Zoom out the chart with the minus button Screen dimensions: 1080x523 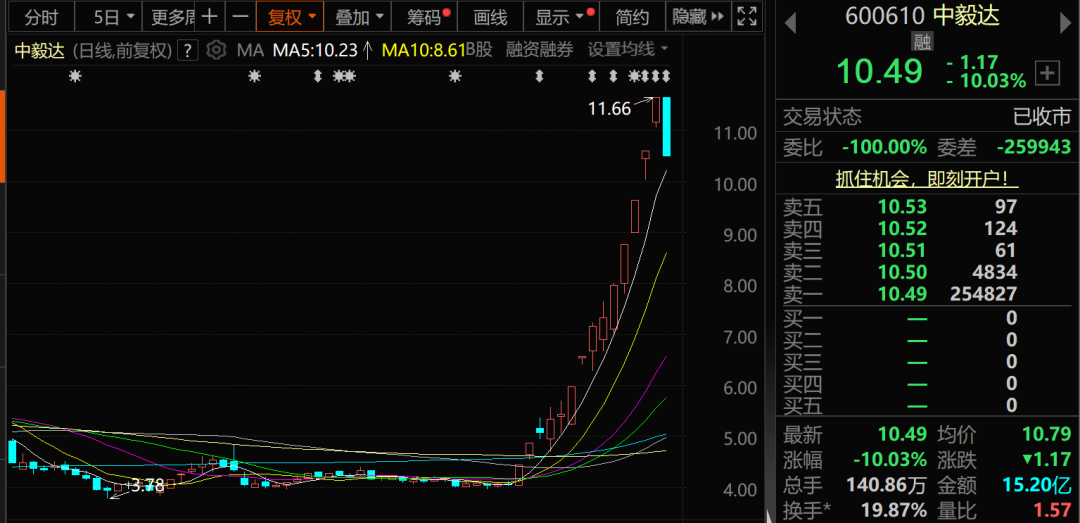[x=239, y=17]
